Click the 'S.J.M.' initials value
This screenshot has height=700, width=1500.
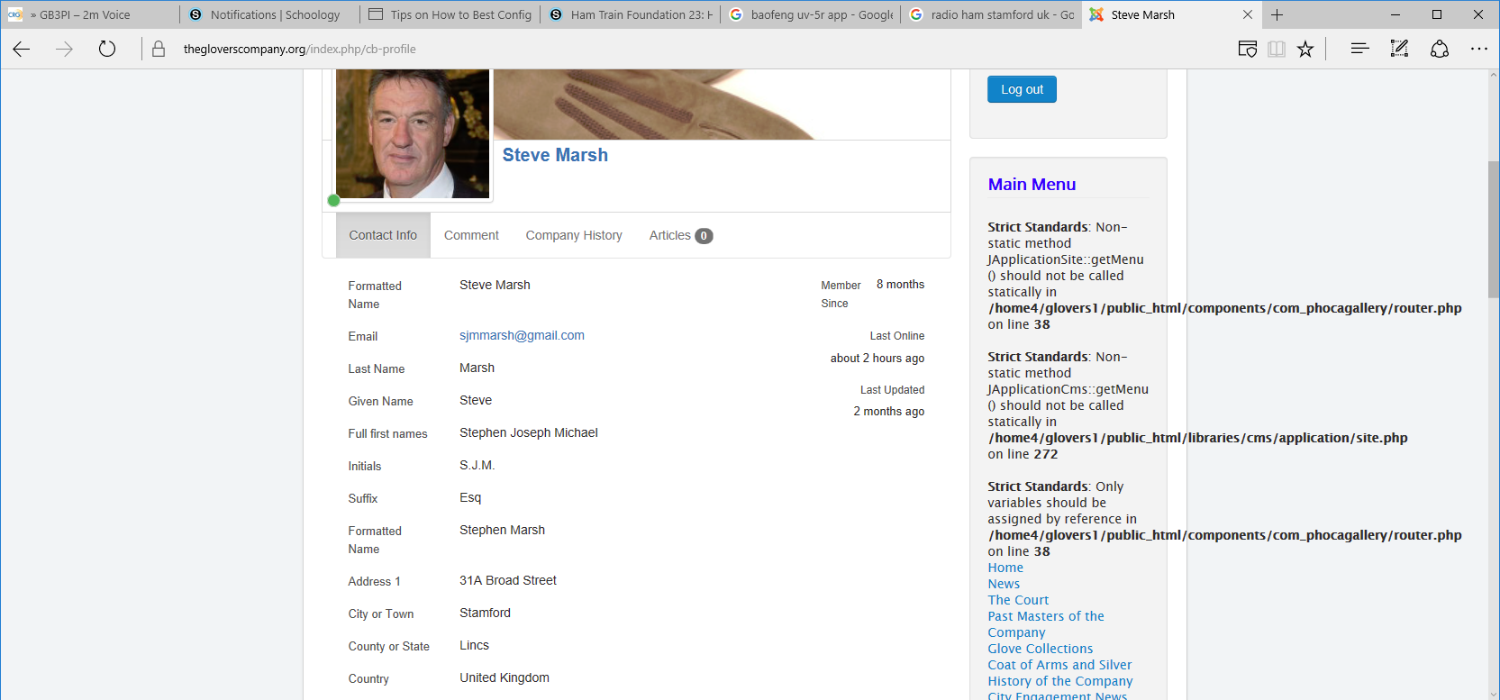coord(477,465)
